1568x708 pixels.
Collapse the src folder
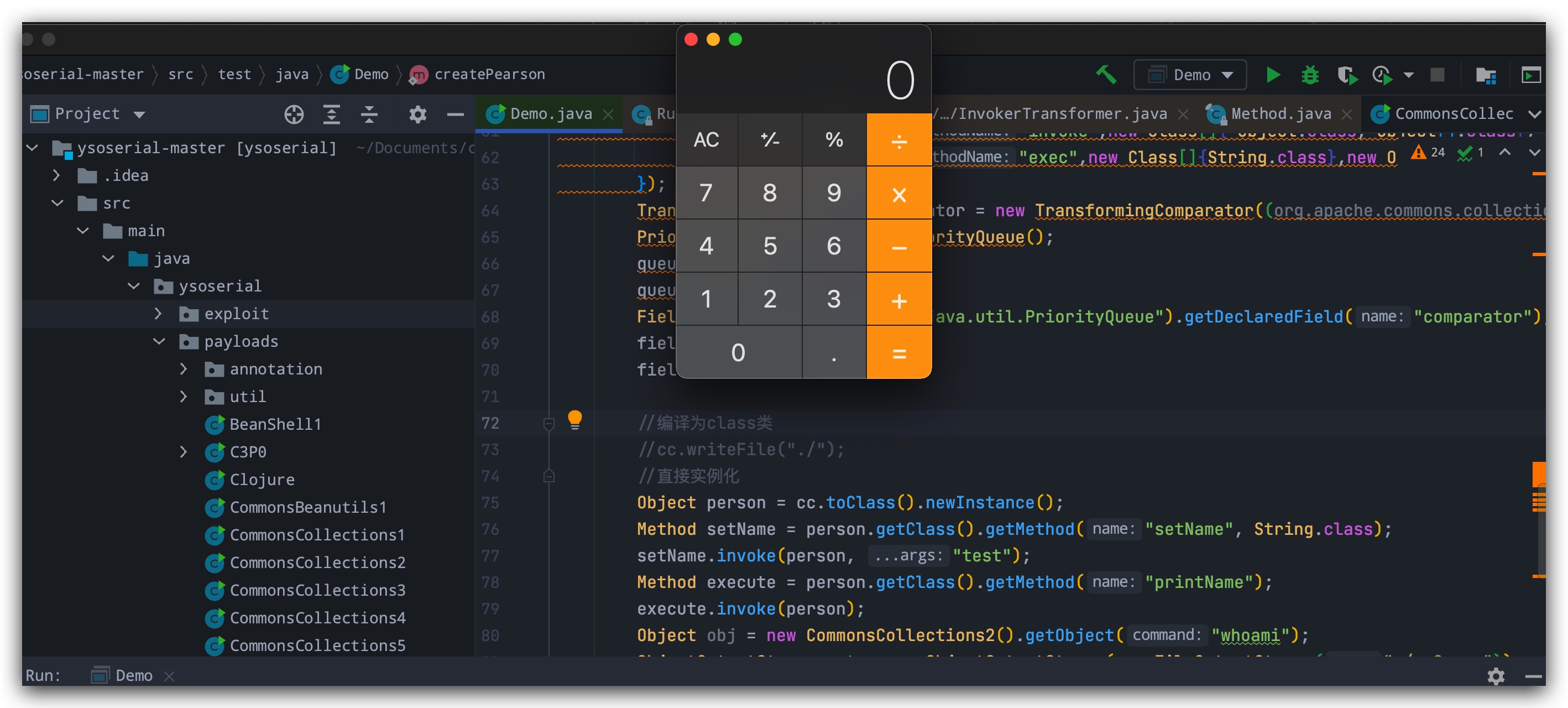click(58, 204)
